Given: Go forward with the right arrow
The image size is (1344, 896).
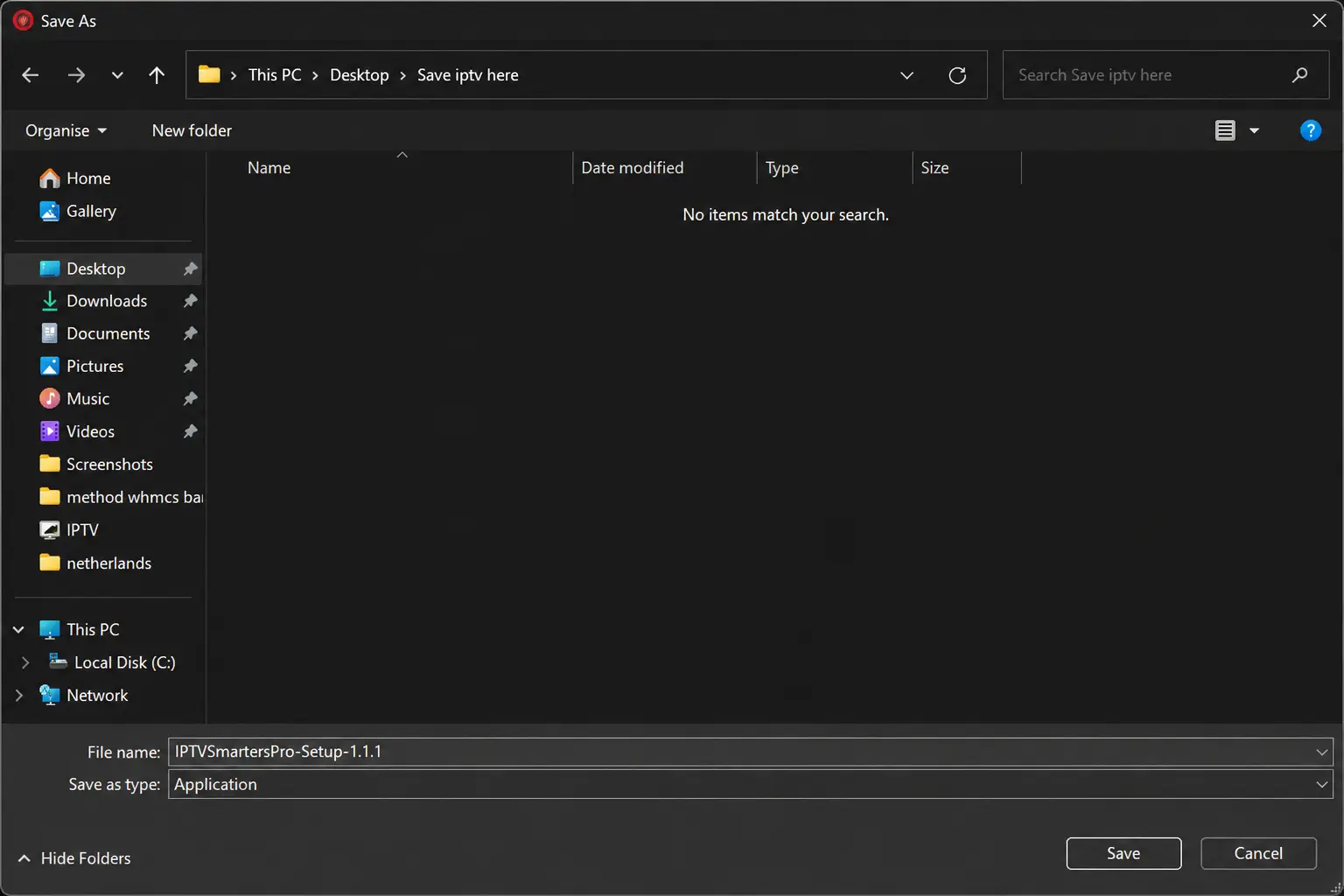Looking at the screenshot, I should tap(77, 75).
